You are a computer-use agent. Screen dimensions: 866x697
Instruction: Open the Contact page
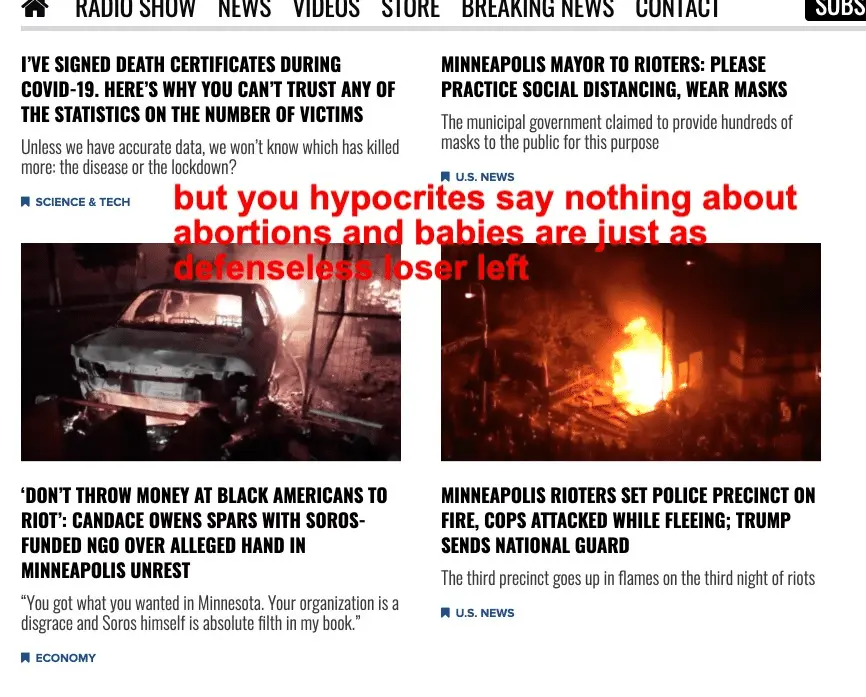pos(677,8)
